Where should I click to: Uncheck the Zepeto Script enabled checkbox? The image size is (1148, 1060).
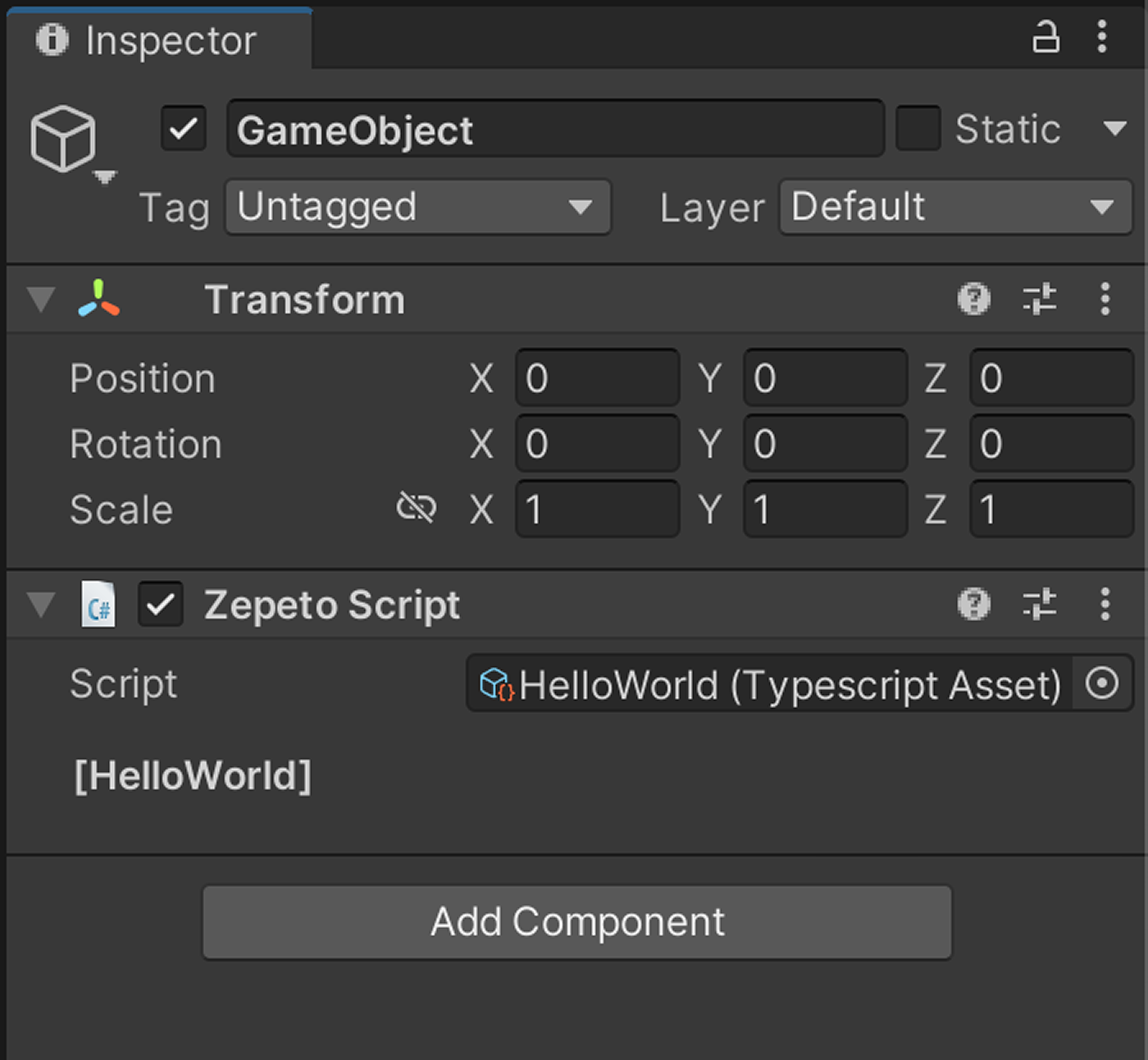161,604
